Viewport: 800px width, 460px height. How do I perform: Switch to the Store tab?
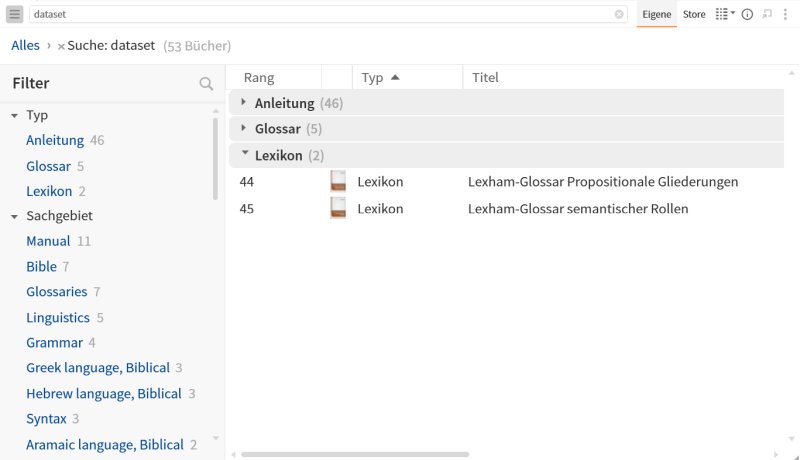coord(694,14)
